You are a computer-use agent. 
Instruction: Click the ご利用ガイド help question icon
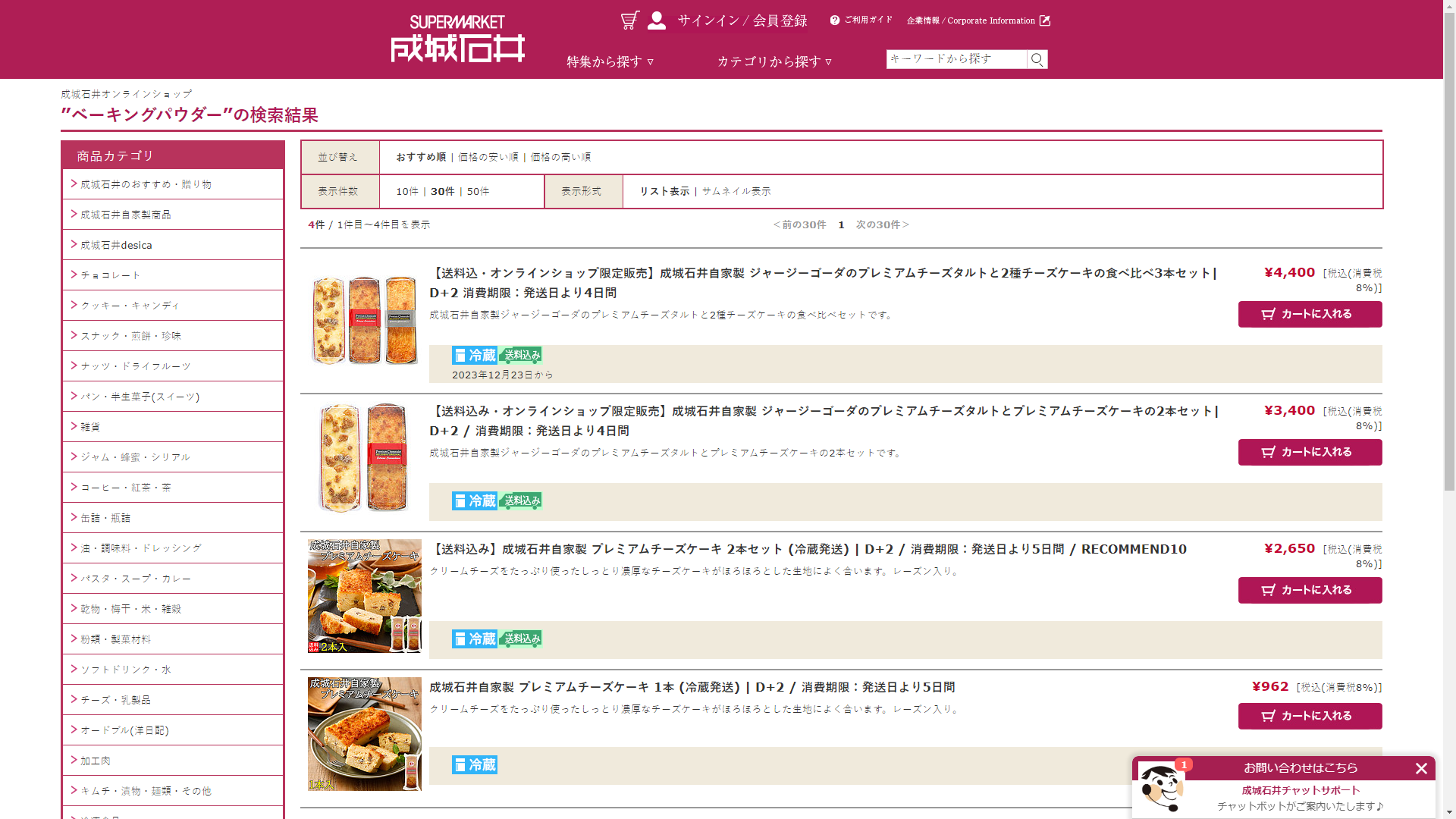click(835, 20)
